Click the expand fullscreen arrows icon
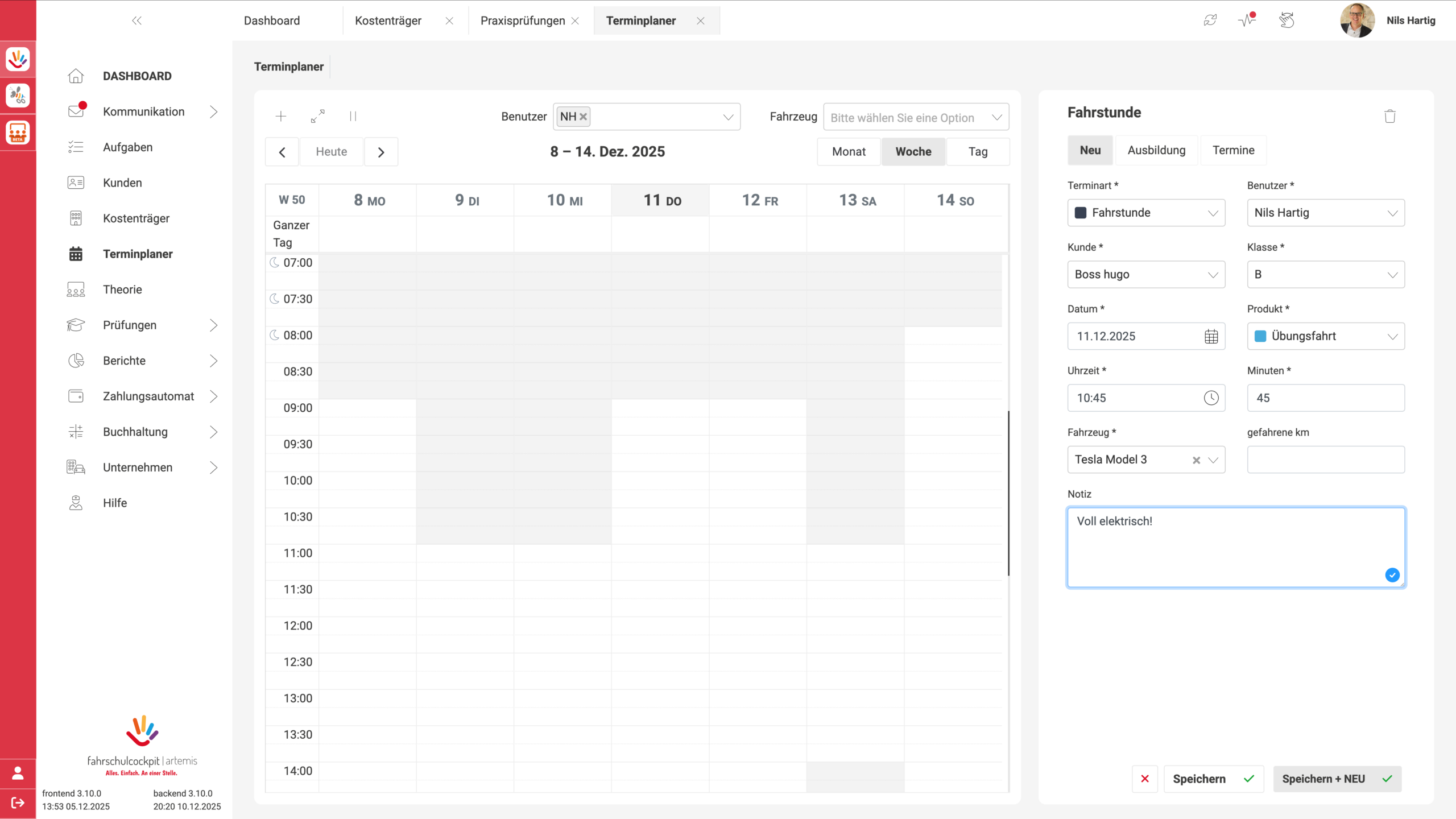 [318, 116]
